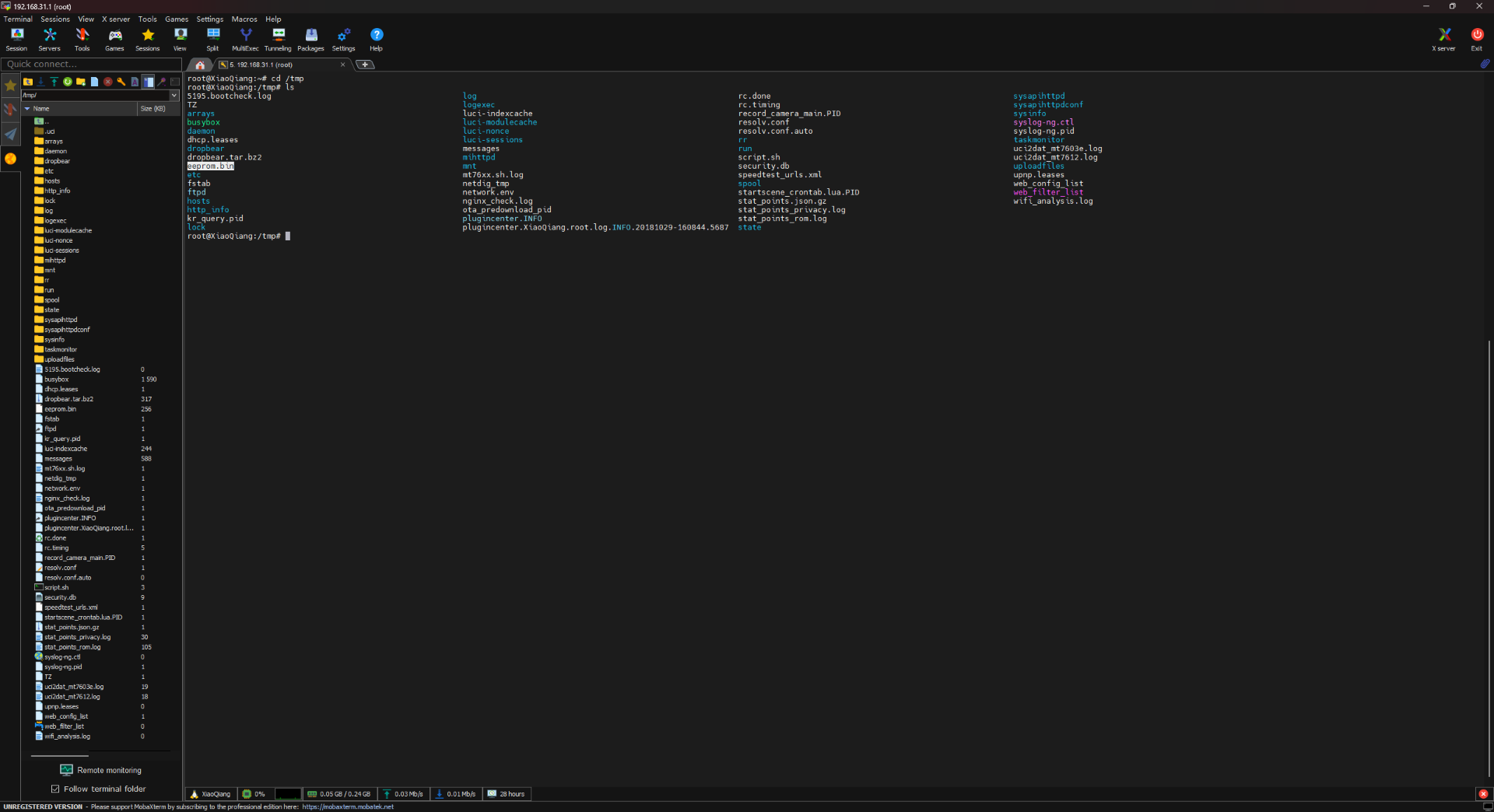
Task: Open the Session toolbar button
Action: [16, 39]
